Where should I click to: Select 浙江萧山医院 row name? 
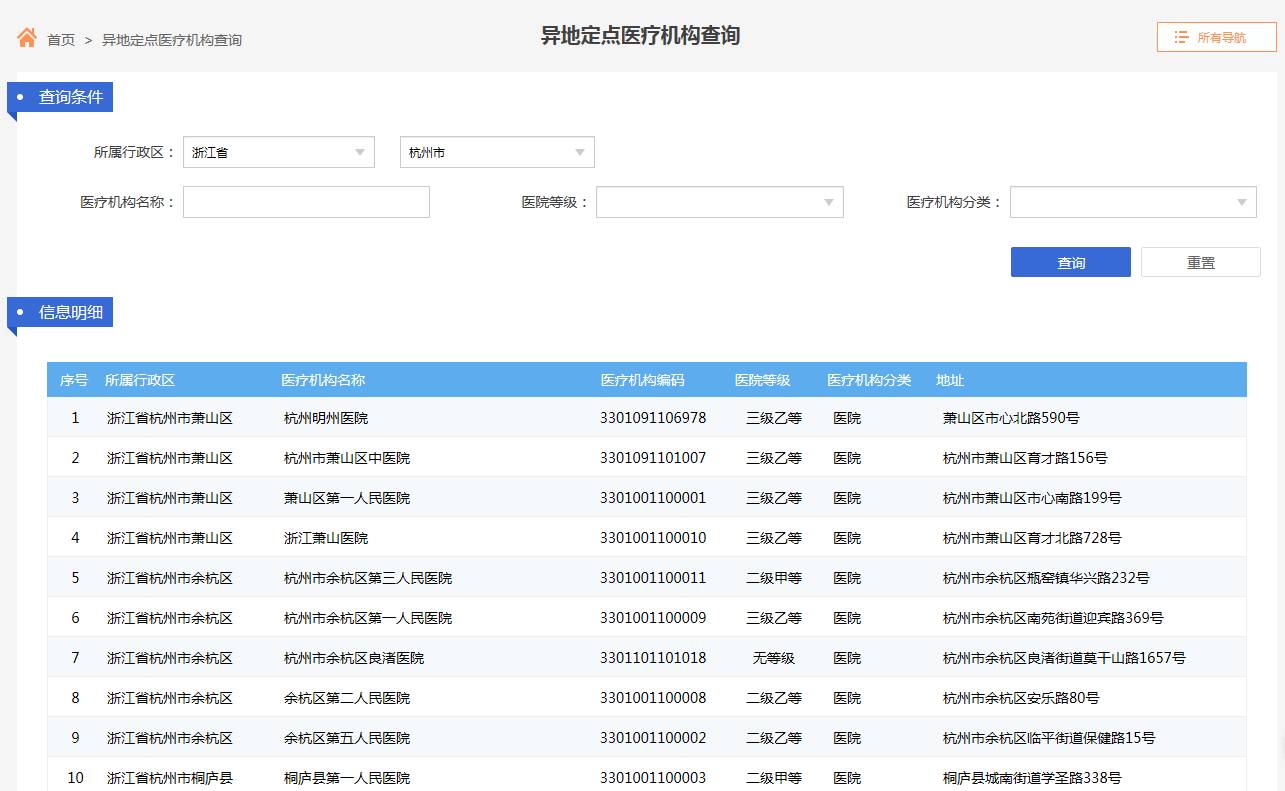point(326,538)
